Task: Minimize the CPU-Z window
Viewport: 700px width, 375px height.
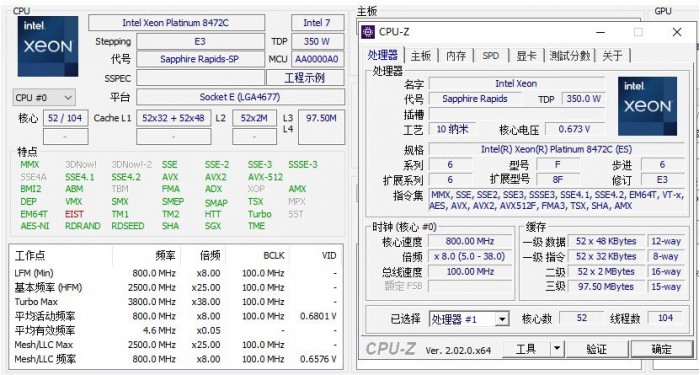Action: coord(601,32)
